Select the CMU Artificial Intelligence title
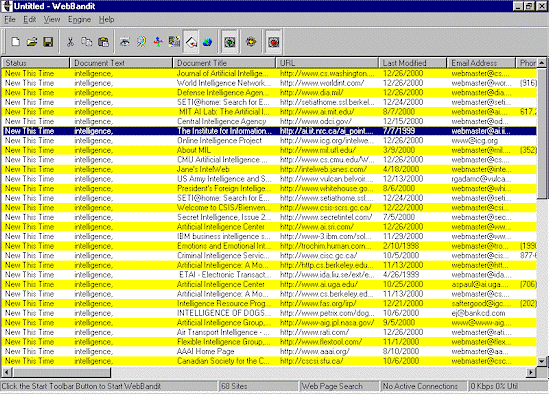This screenshot has width=550, height=395. tap(222, 160)
